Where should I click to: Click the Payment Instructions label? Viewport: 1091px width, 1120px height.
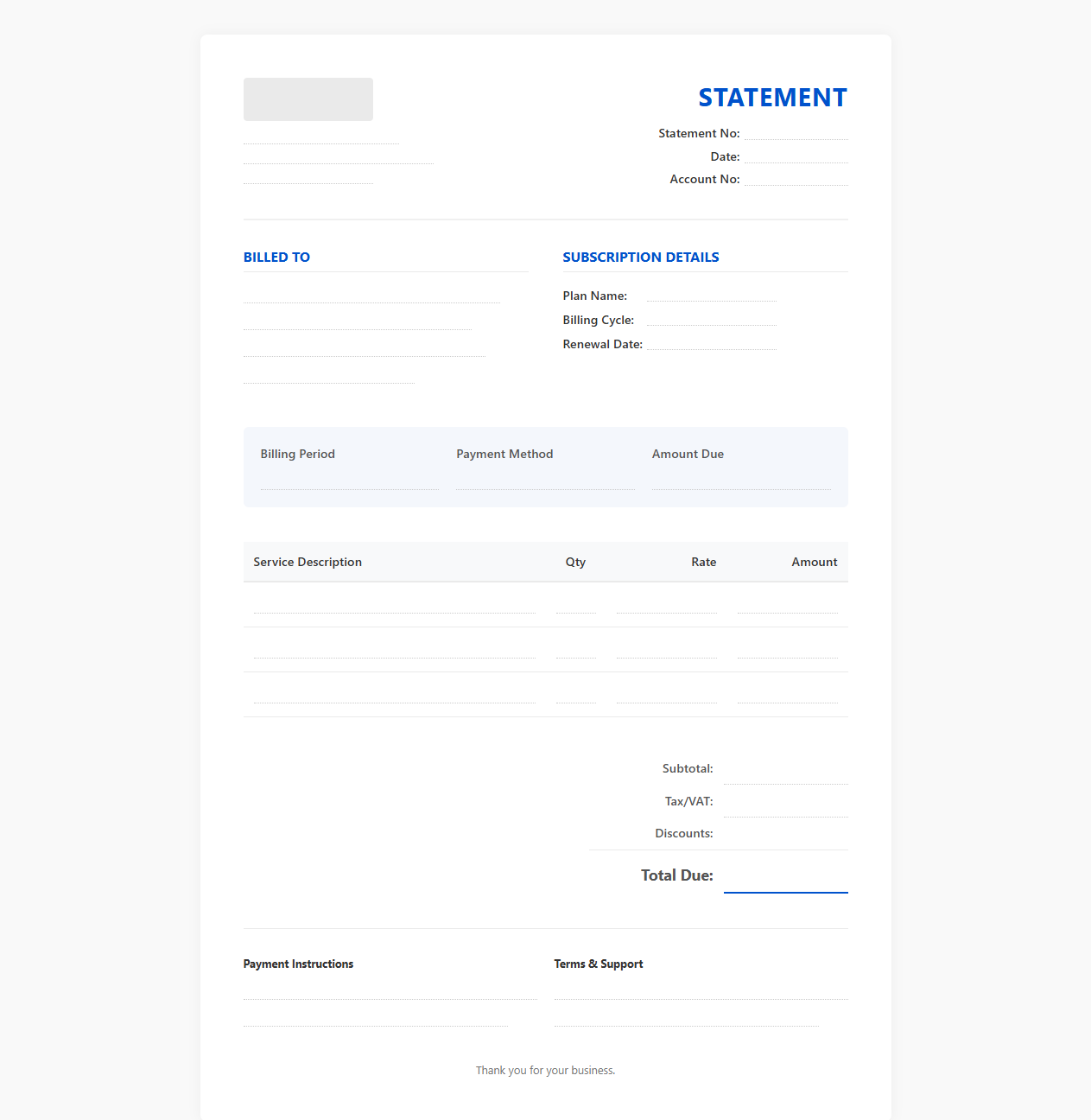(298, 964)
